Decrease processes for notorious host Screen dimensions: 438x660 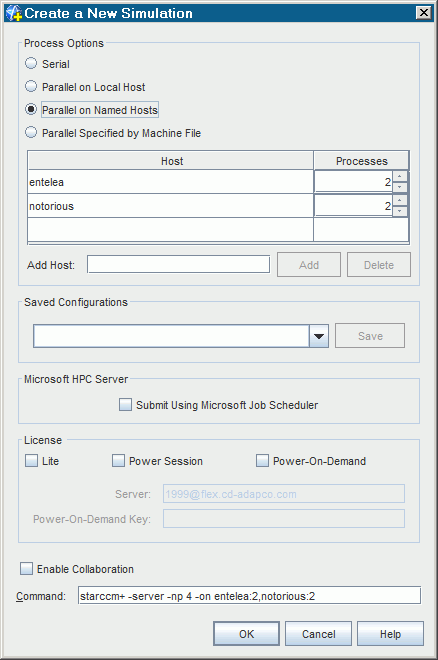[399, 211]
